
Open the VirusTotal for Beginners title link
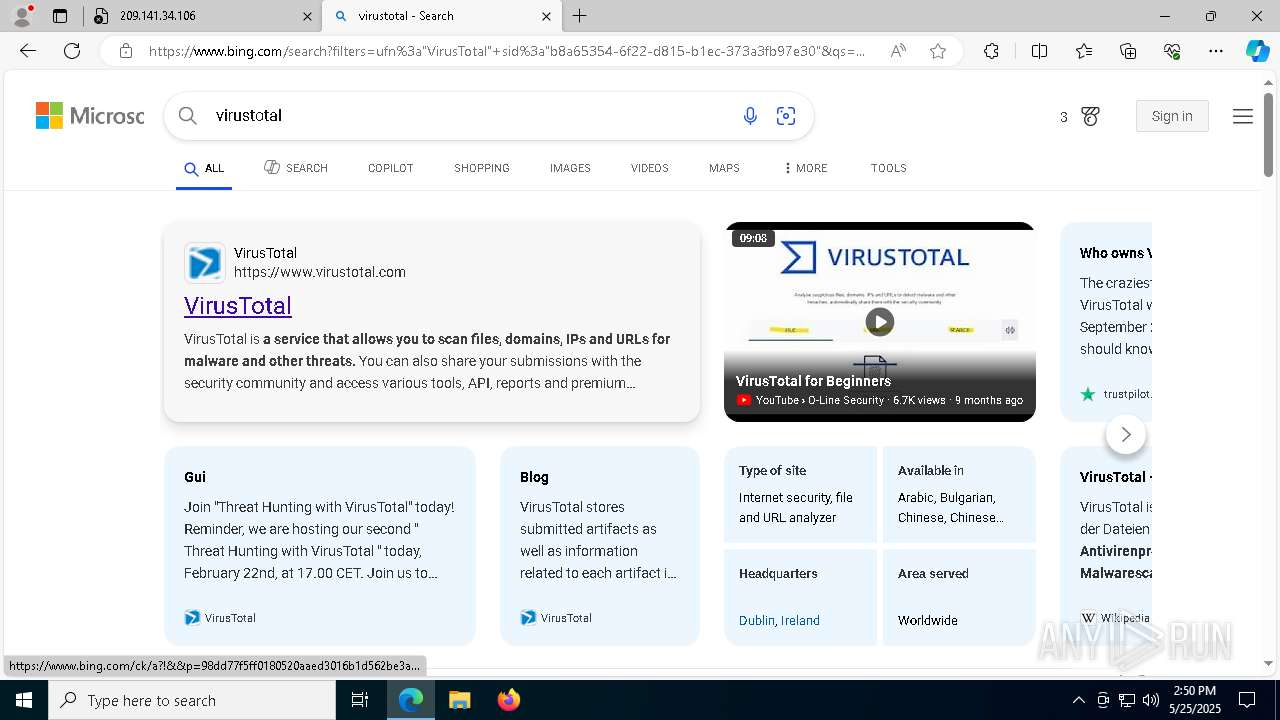(x=813, y=381)
